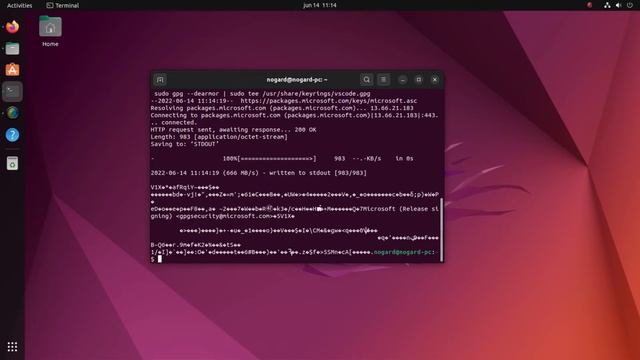Open the volume icon in top bar
Image resolution: width=640 pixels, height=360 pixels.
tap(618, 5)
